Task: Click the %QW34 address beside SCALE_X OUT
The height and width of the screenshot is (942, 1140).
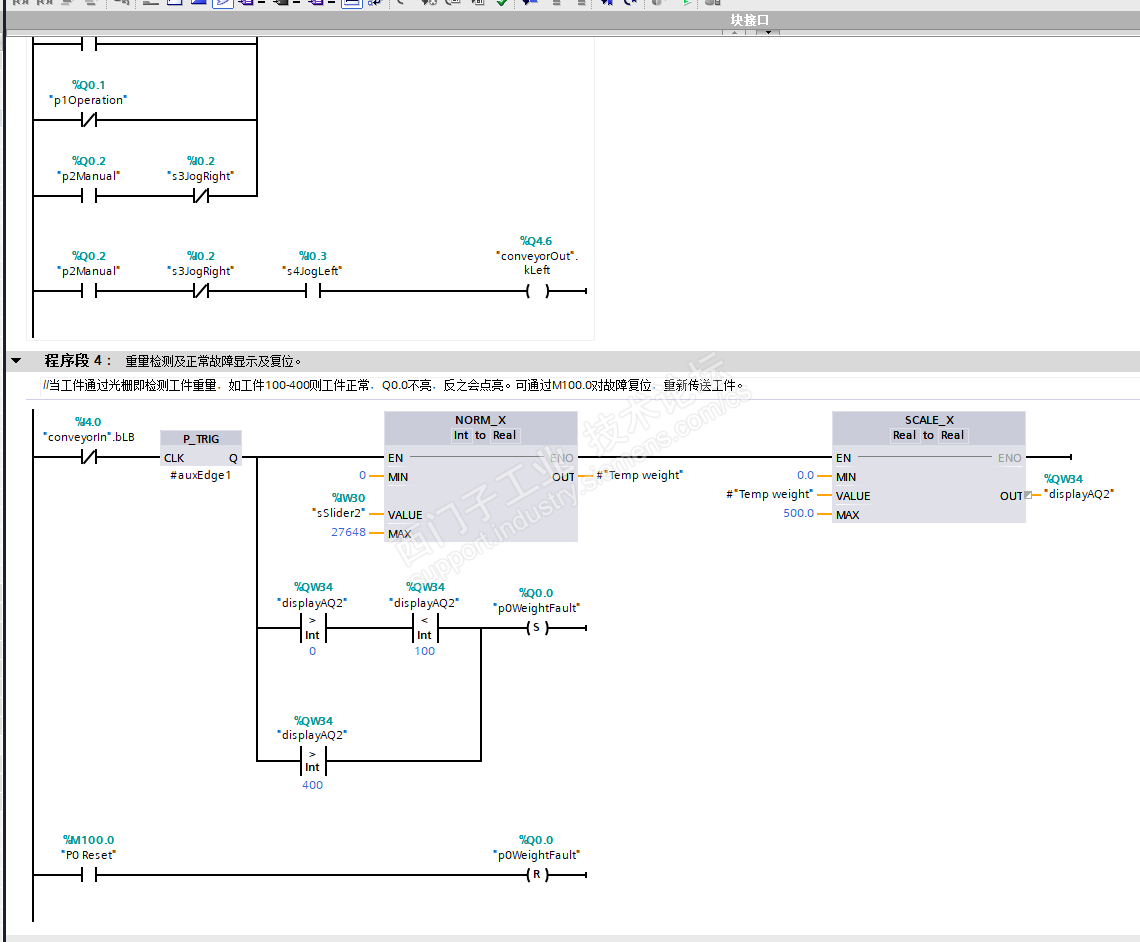Action: tap(1063, 479)
